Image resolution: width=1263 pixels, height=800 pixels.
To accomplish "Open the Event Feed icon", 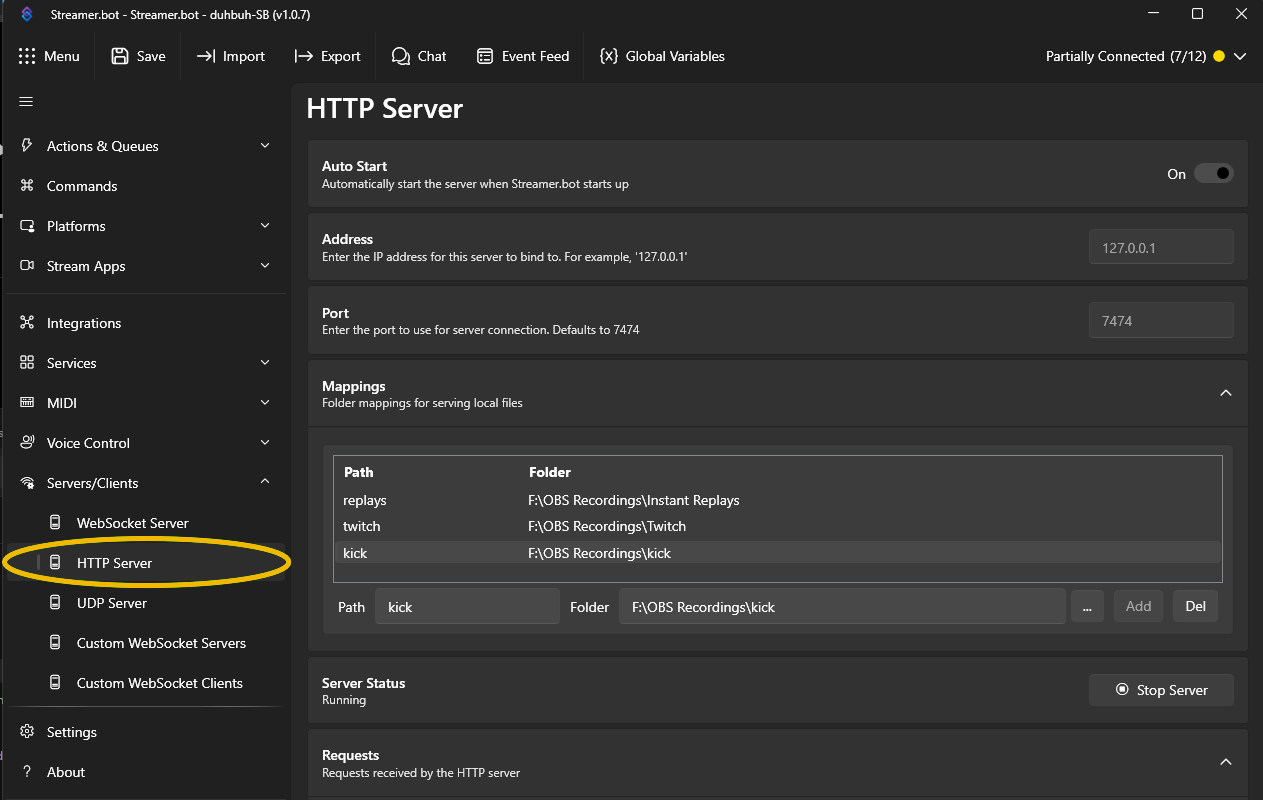I will 485,56.
